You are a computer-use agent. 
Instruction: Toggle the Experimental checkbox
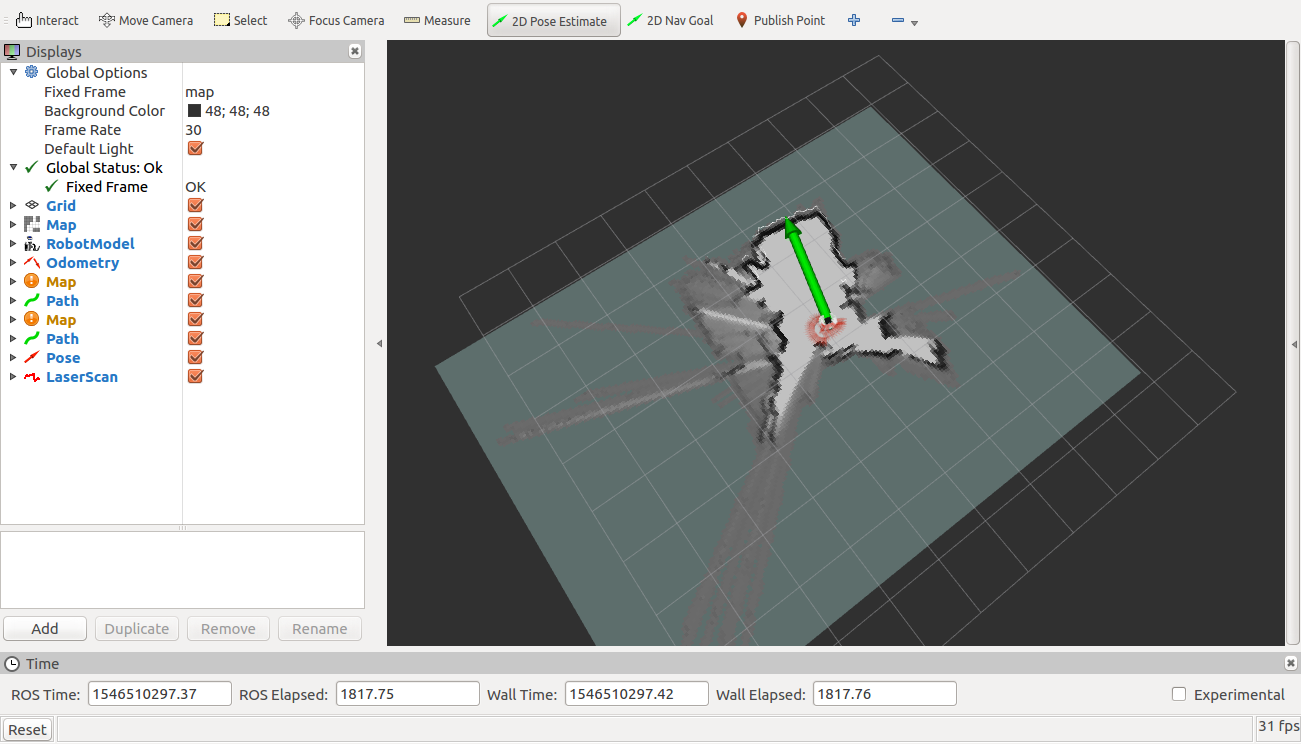point(1179,694)
